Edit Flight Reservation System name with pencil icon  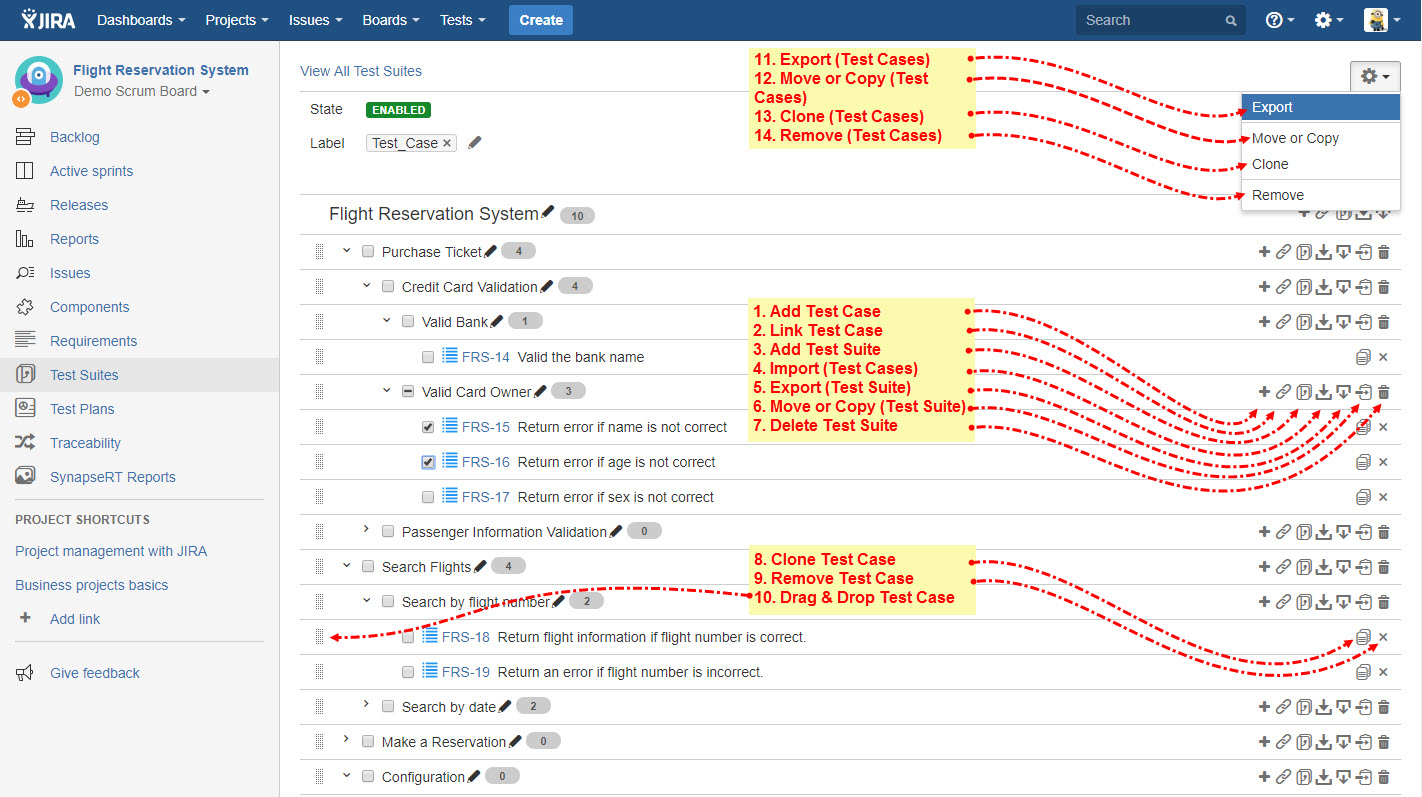click(547, 213)
